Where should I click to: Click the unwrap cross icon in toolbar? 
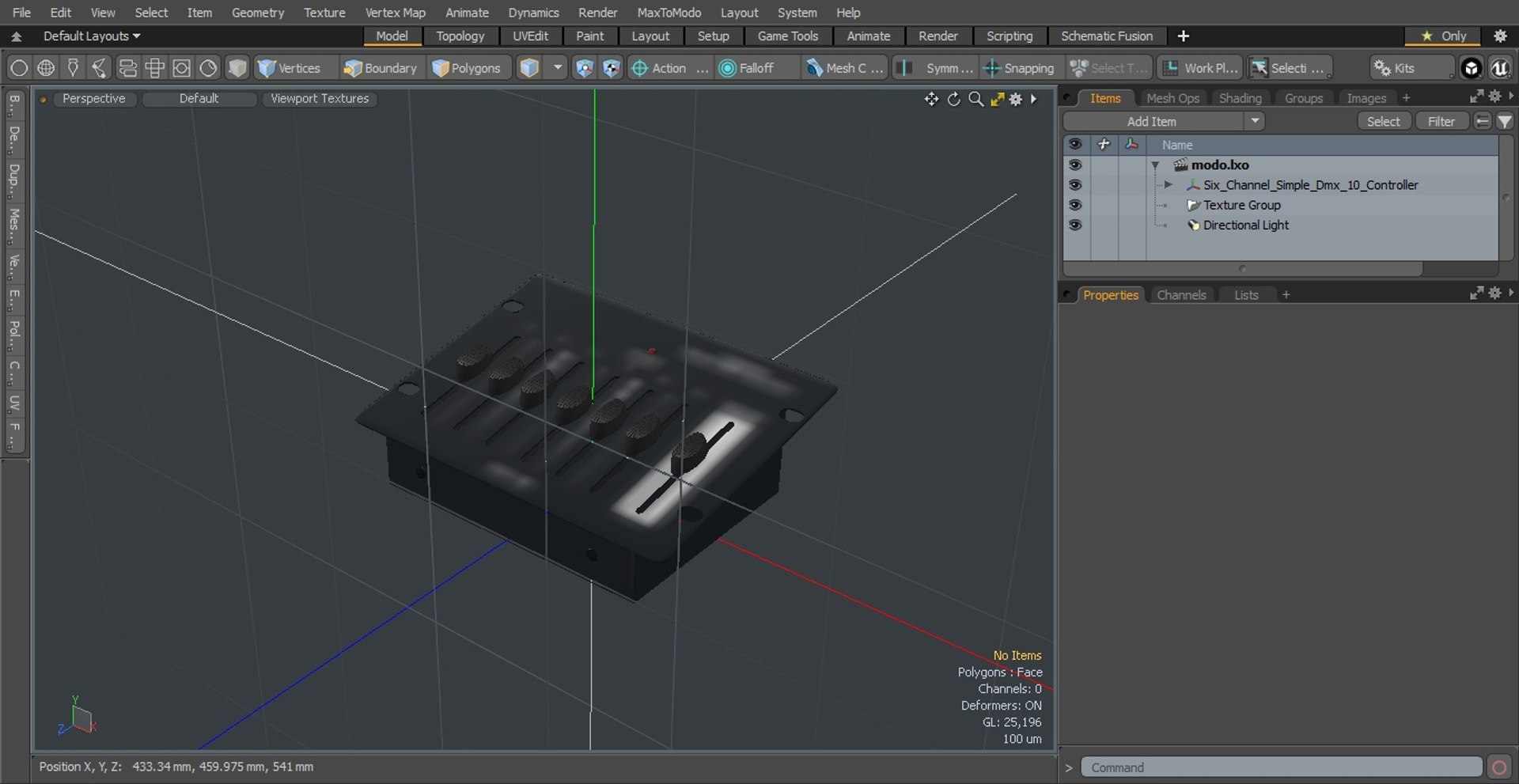(154, 68)
